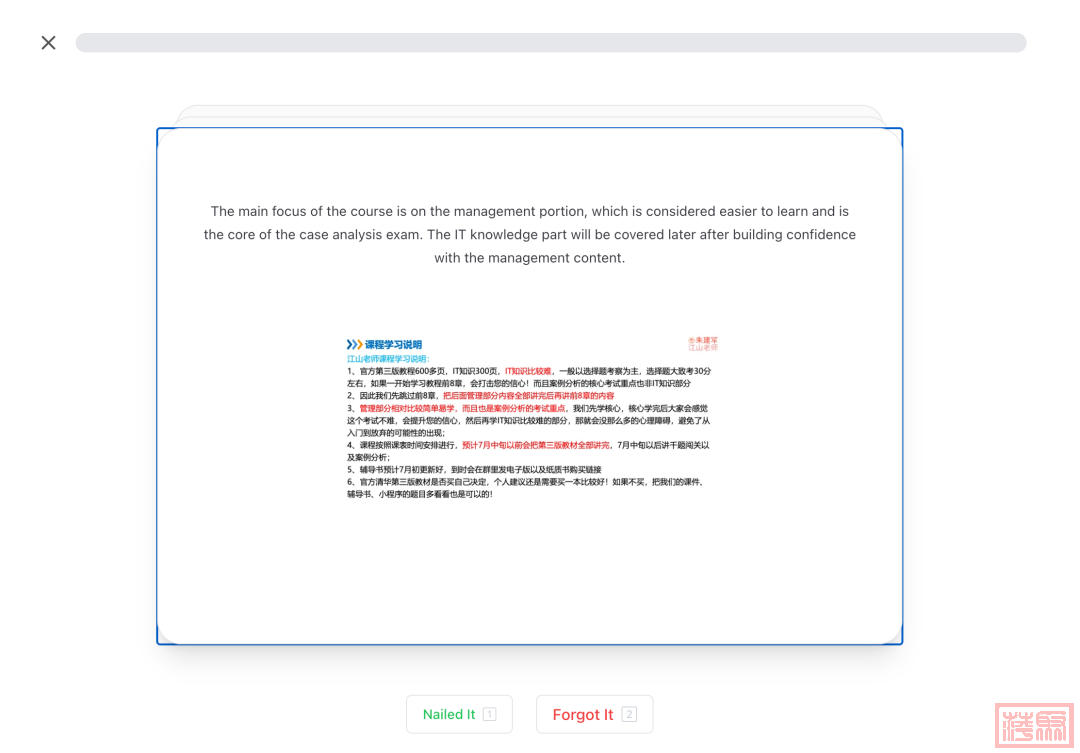Screen dimensions: 1080x753
Task: Click the review progress bar at top
Action: 550,42
